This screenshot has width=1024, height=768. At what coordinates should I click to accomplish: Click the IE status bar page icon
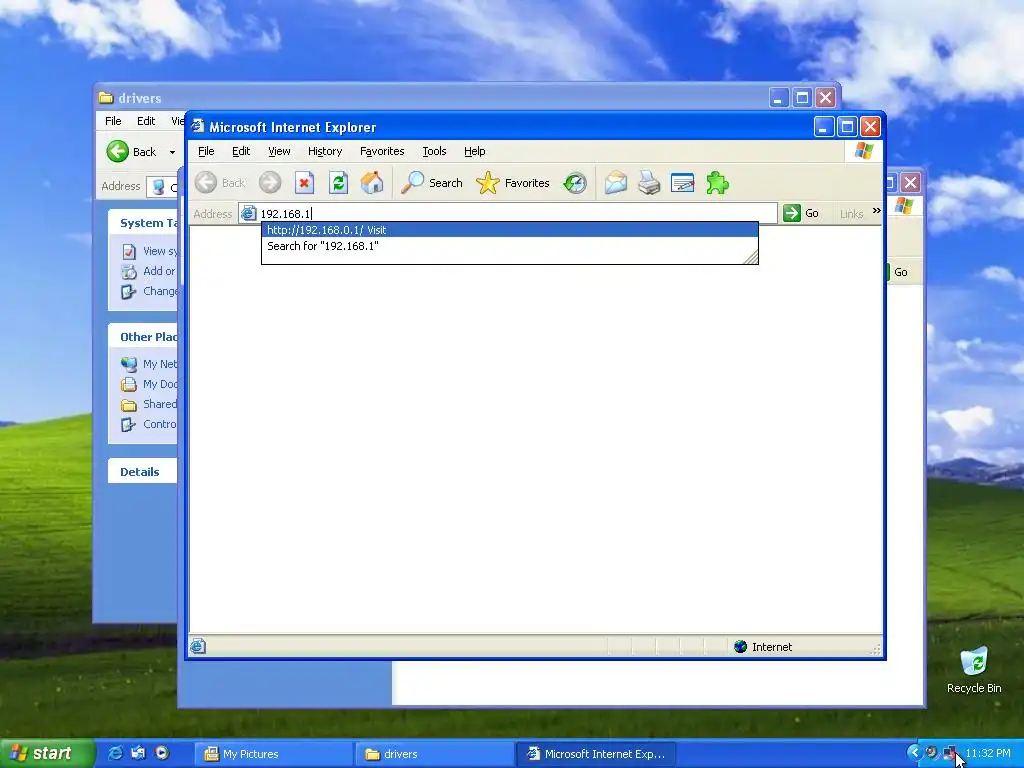198,647
